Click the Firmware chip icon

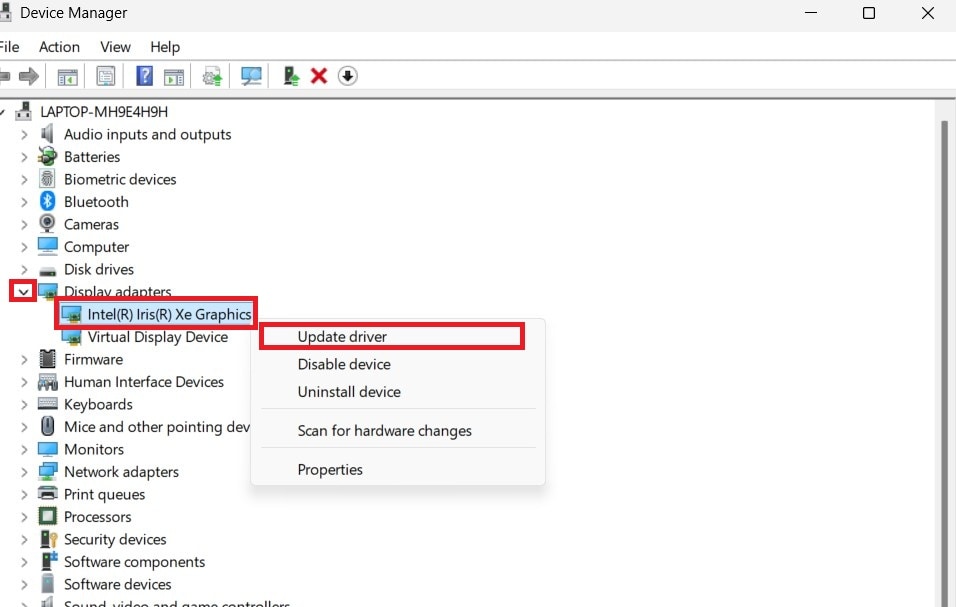[x=48, y=359]
